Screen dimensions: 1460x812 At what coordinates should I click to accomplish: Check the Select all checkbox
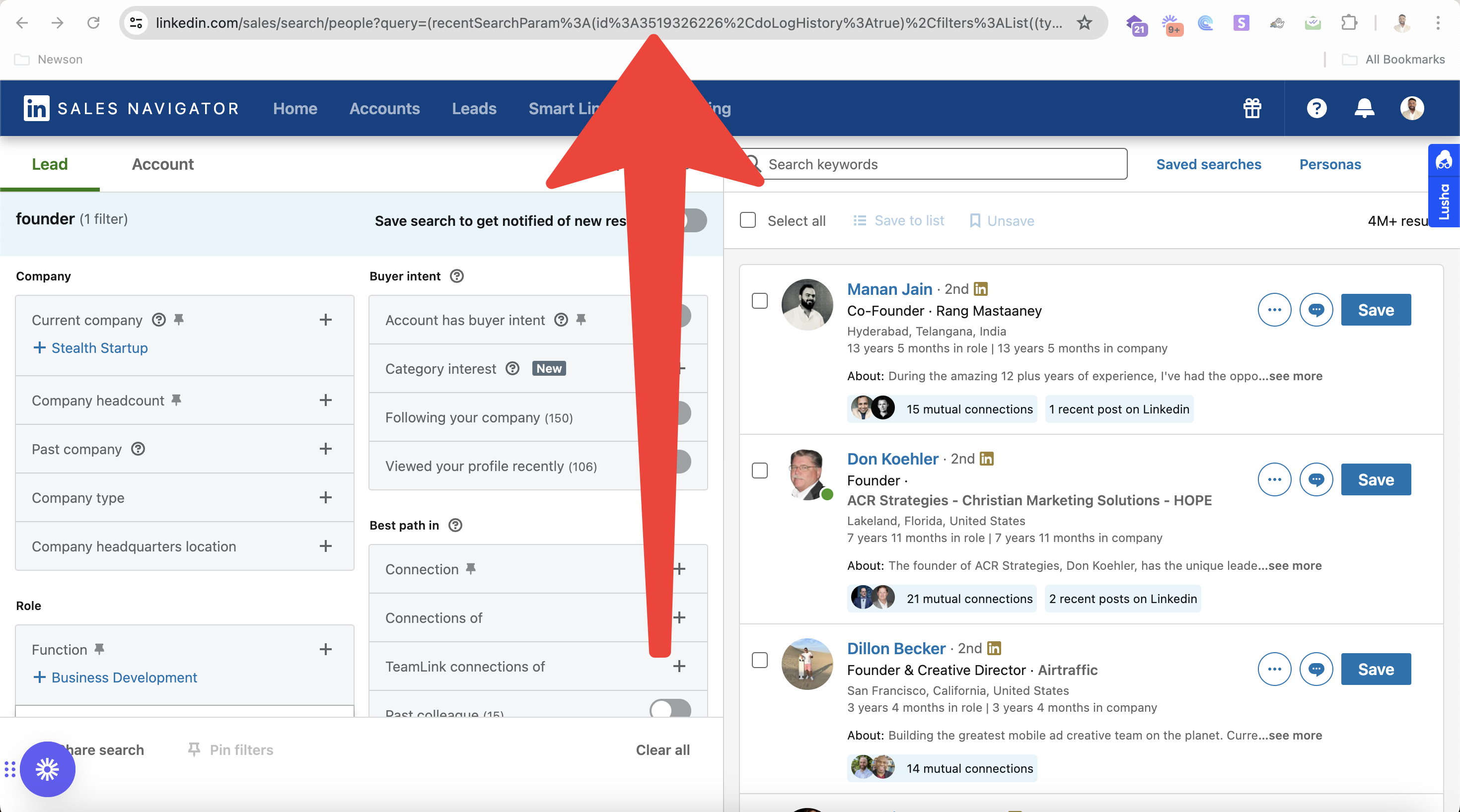(x=747, y=220)
